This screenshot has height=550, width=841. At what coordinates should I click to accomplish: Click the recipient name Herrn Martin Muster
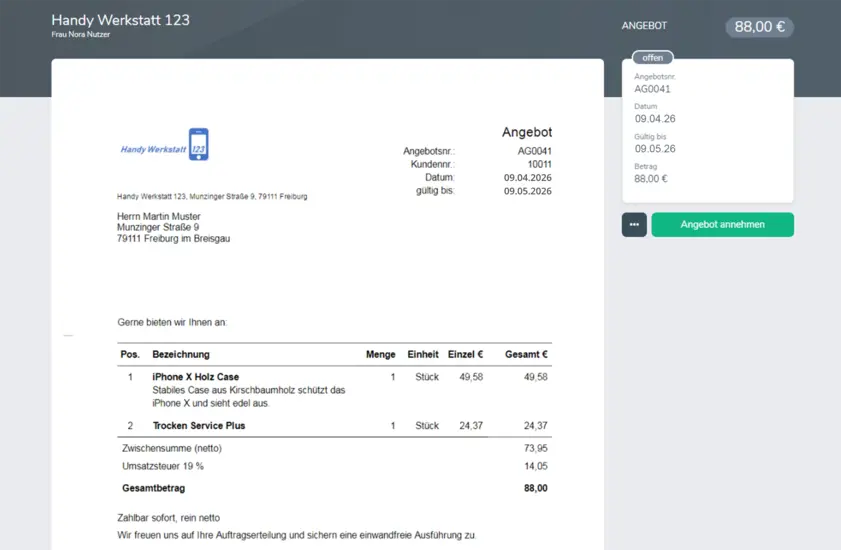coord(159,217)
